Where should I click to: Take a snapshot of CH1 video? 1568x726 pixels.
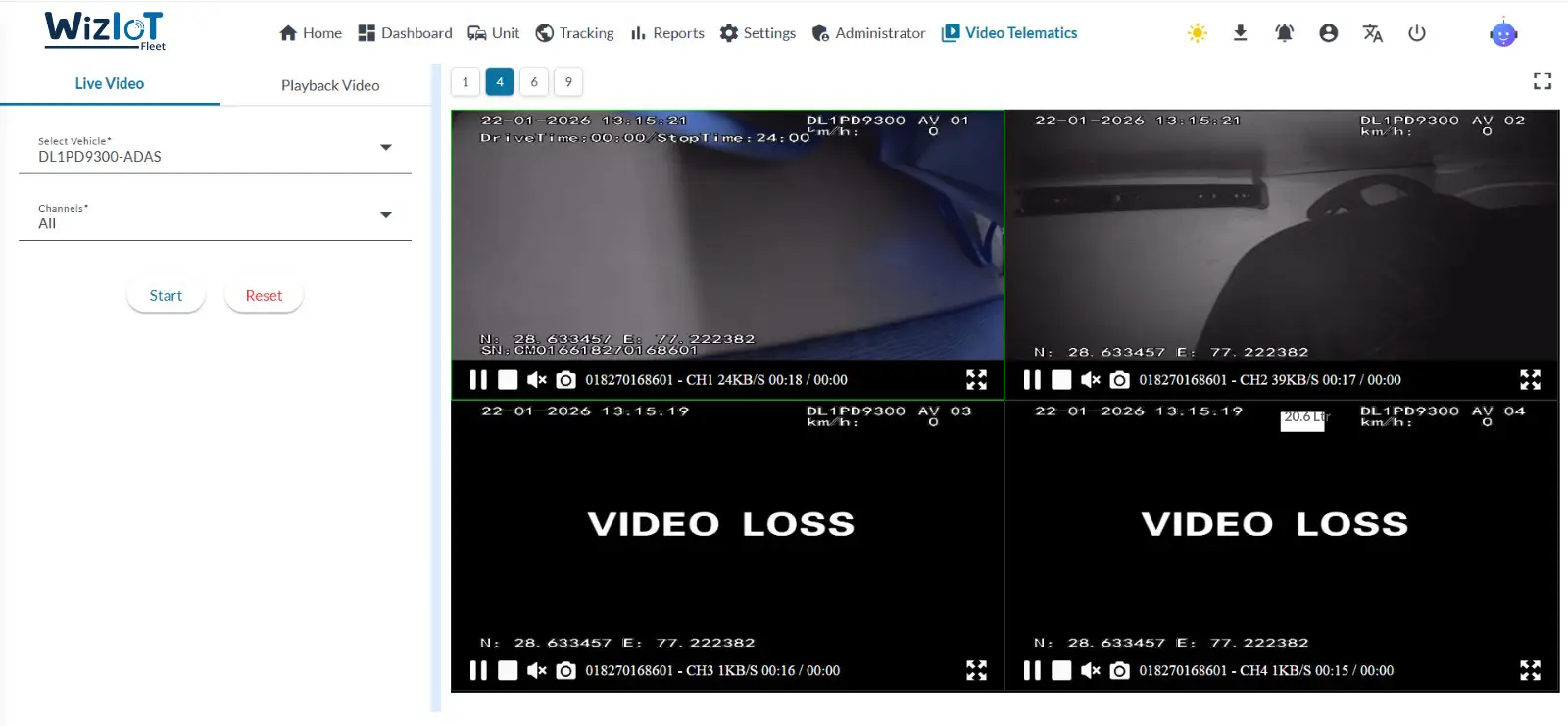tap(565, 380)
